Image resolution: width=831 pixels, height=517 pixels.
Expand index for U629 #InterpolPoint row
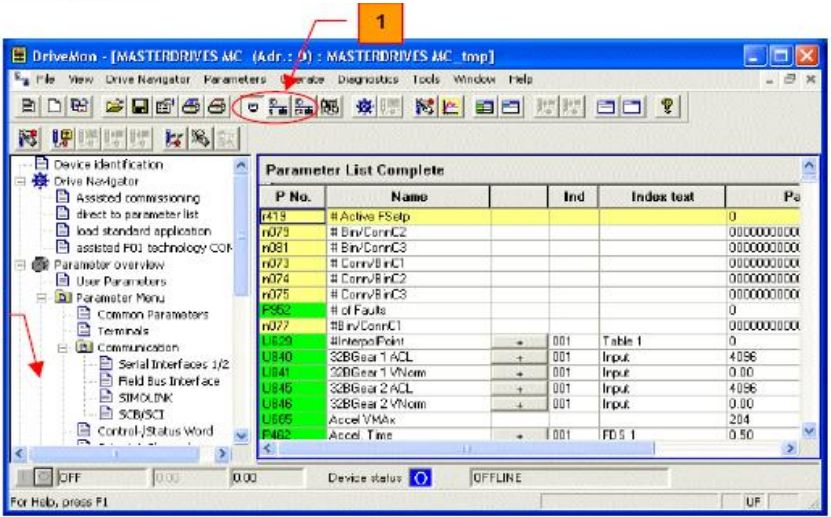click(x=519, y=342)
